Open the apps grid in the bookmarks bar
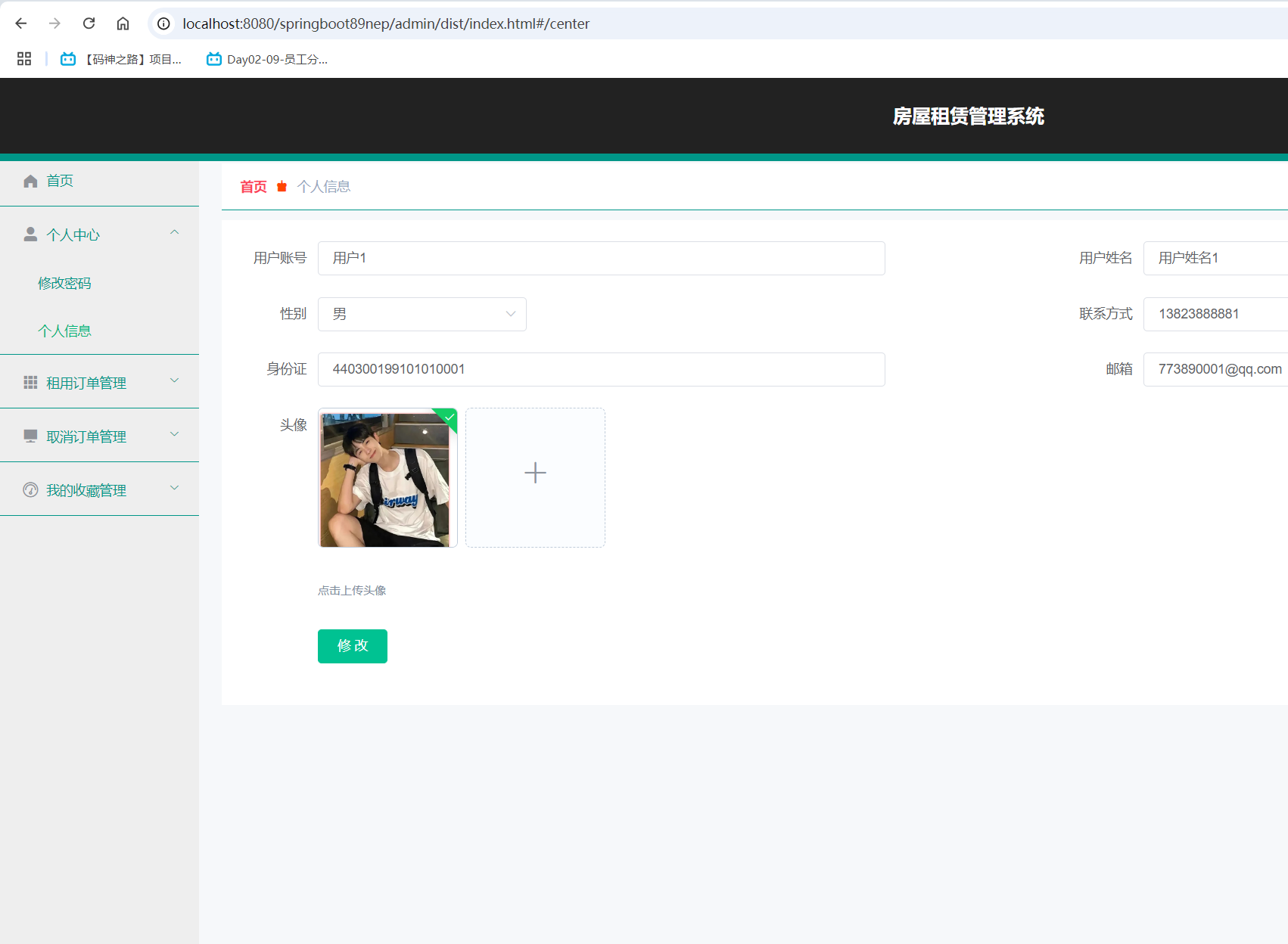The image size is (1288, 944). tap(24, 59)
